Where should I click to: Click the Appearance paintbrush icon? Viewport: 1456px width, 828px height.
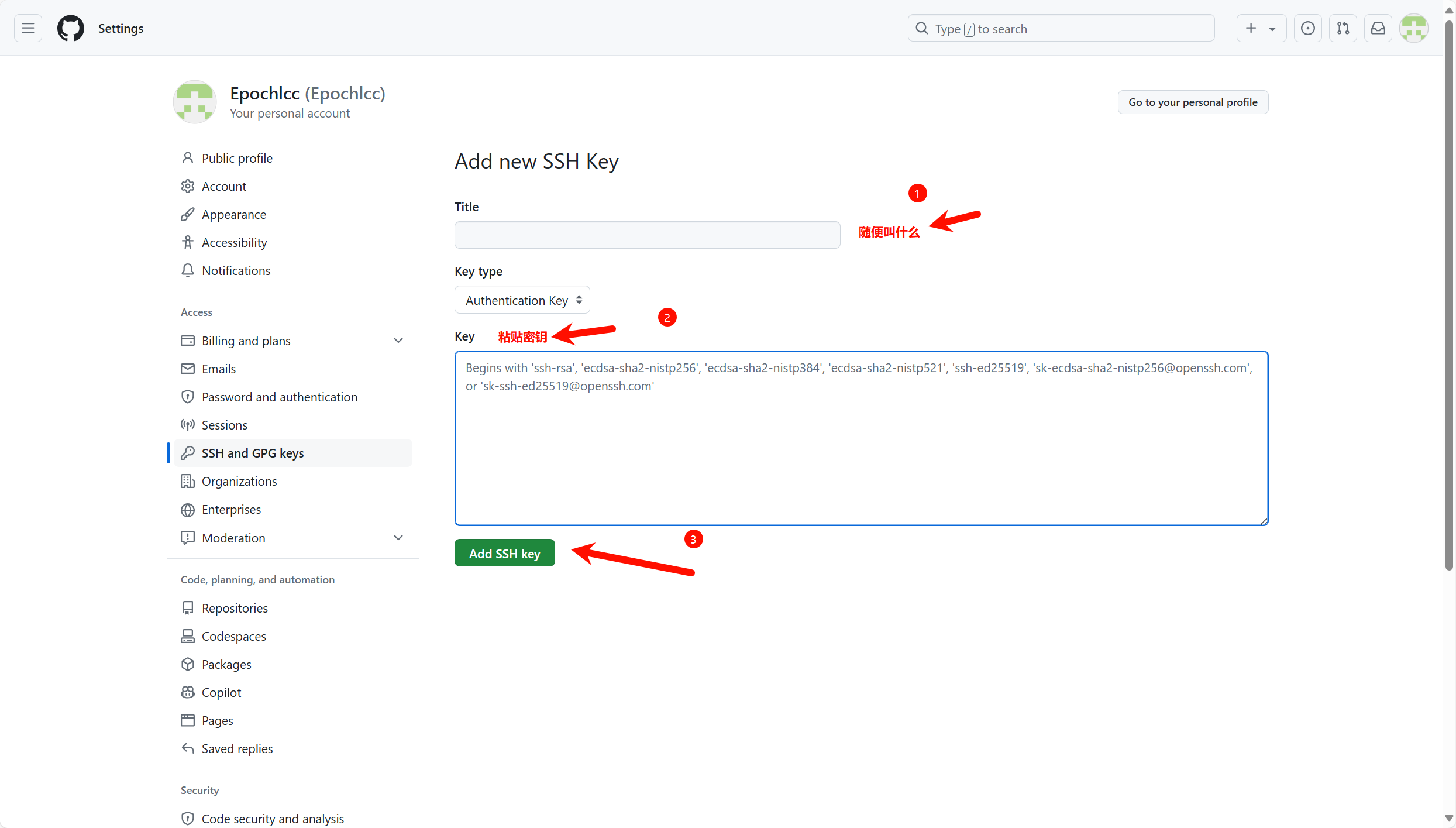(x=187, y=214)
